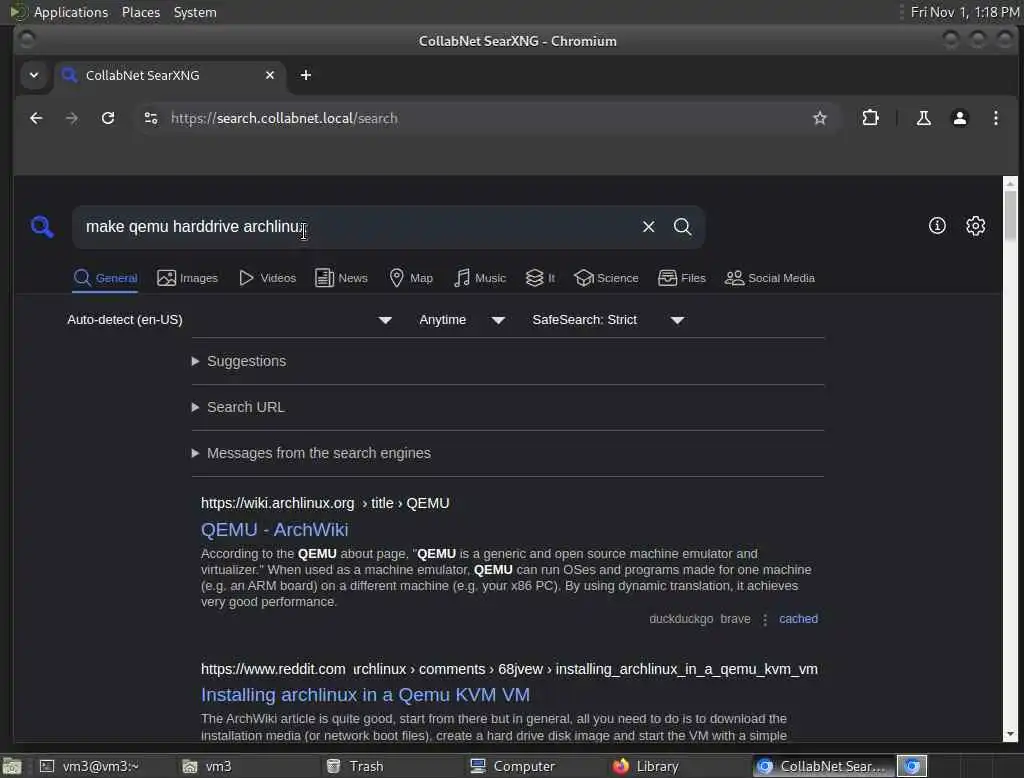Switch to the IT category

pyautogui.click(x=540, y=278)
